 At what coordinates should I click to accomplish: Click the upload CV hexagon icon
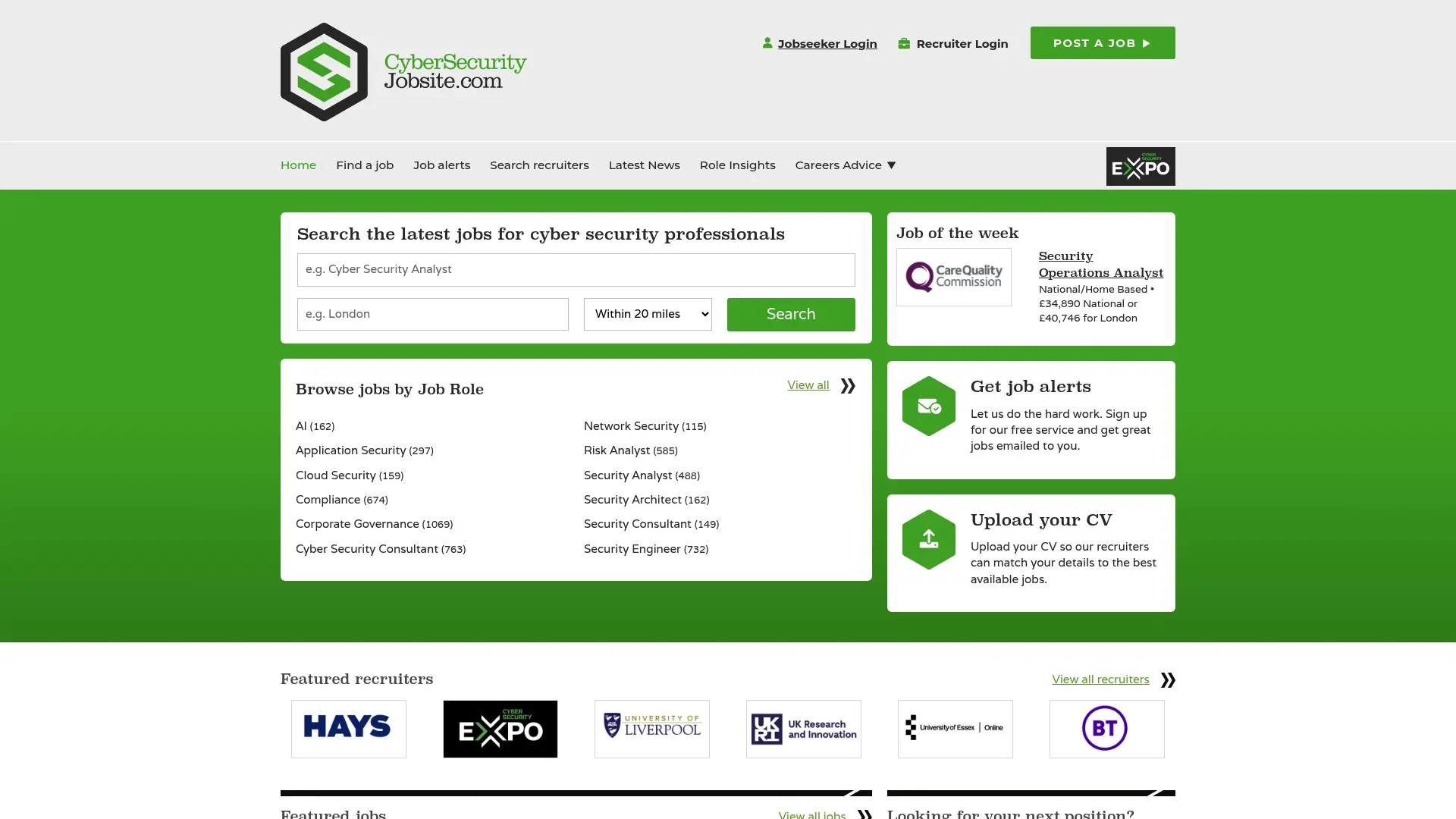929,540
